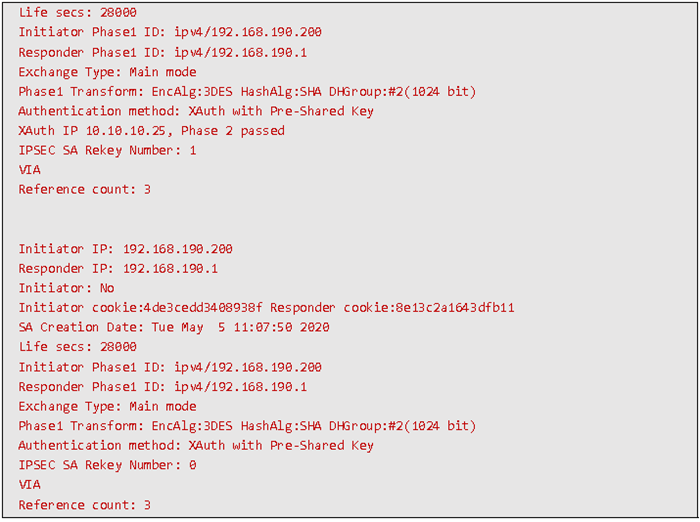700x522 pixels.
Task: Click the 'Initiator: No' line
Action: pyautogui.click(x=66, y=288)
